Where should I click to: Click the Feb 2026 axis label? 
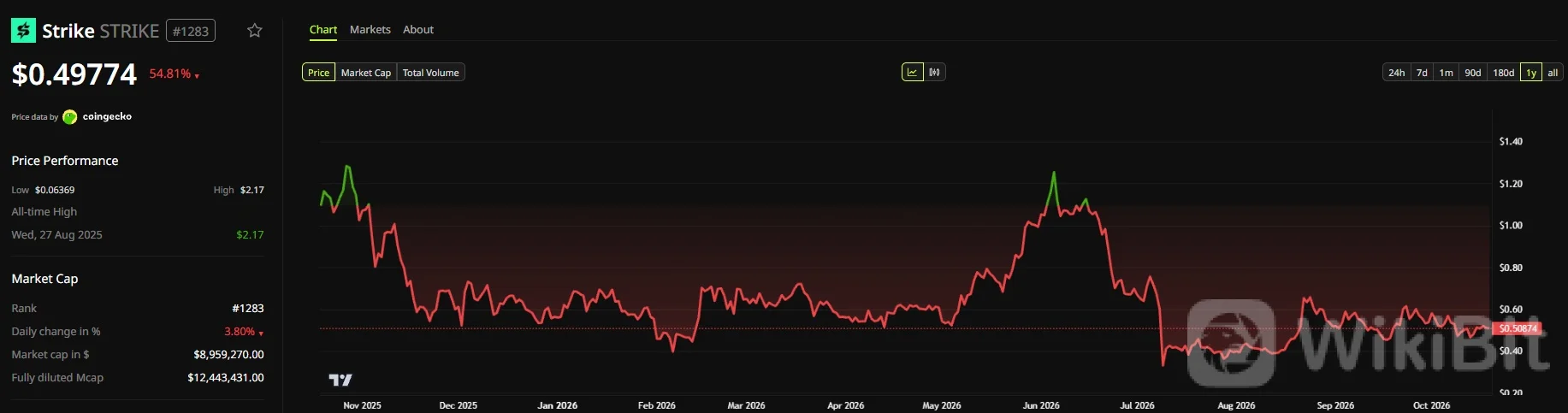pyautogui.click(x=656, y=405)
